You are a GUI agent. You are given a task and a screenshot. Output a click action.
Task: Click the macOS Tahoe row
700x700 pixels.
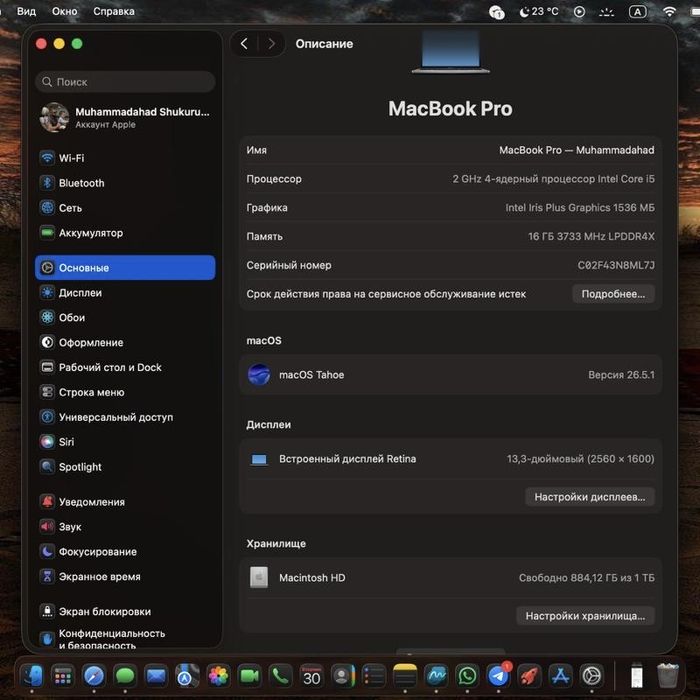click(x=450, y=375)
